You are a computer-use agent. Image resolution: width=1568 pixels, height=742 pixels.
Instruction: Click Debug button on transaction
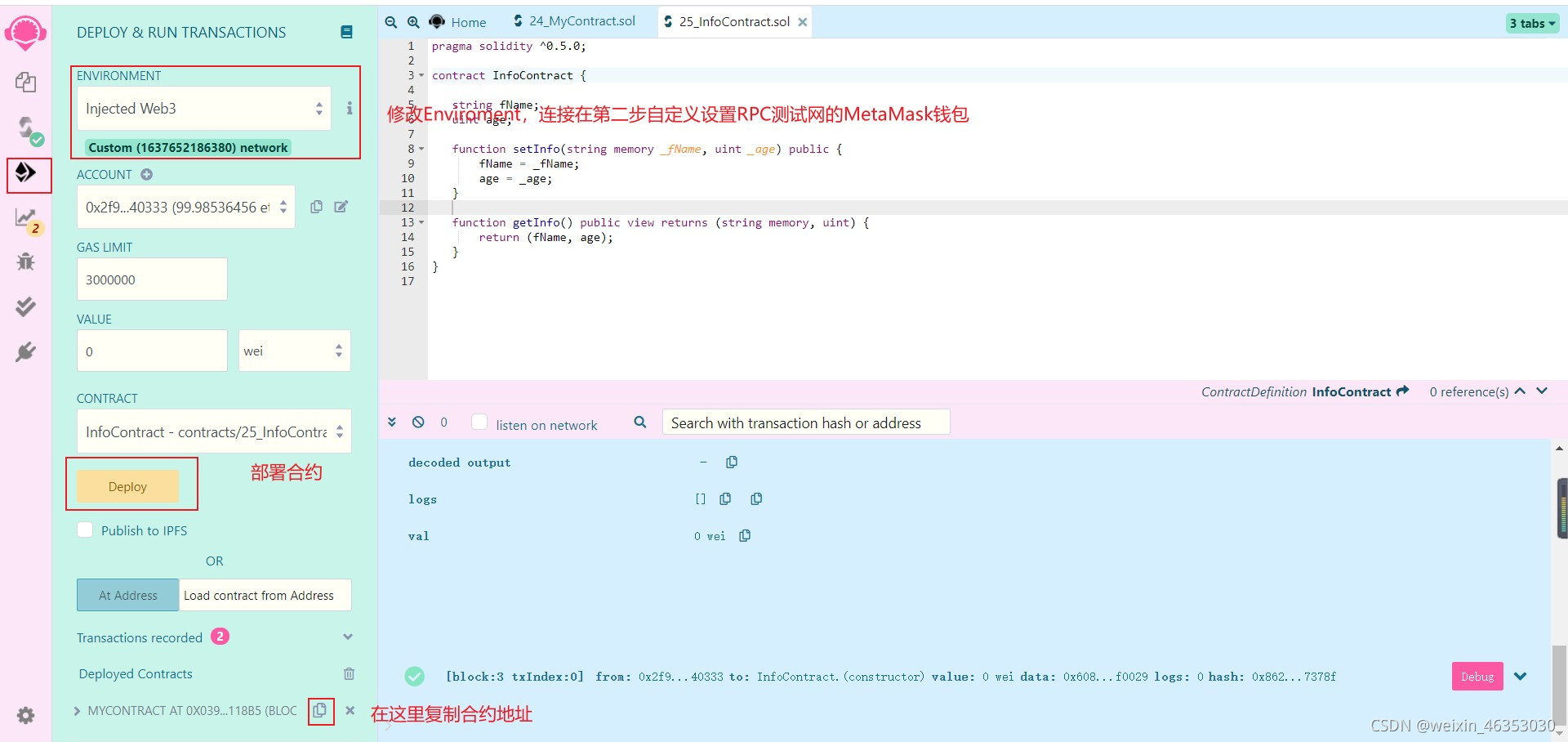(x=1477, y=676)
